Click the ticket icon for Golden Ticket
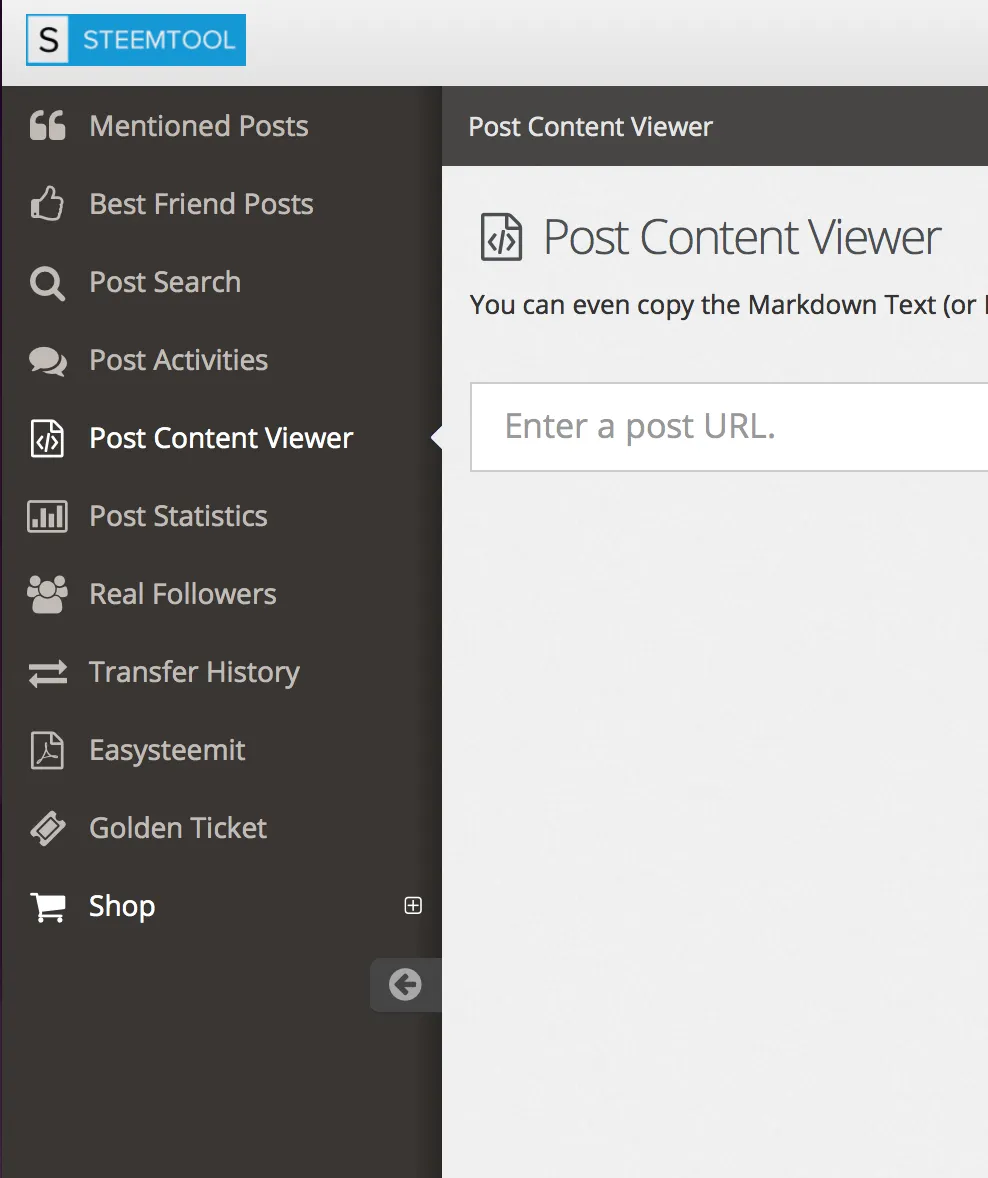The width and height of the screenshot is (988, 1178). pyautogui.click(x=47, y=829)
